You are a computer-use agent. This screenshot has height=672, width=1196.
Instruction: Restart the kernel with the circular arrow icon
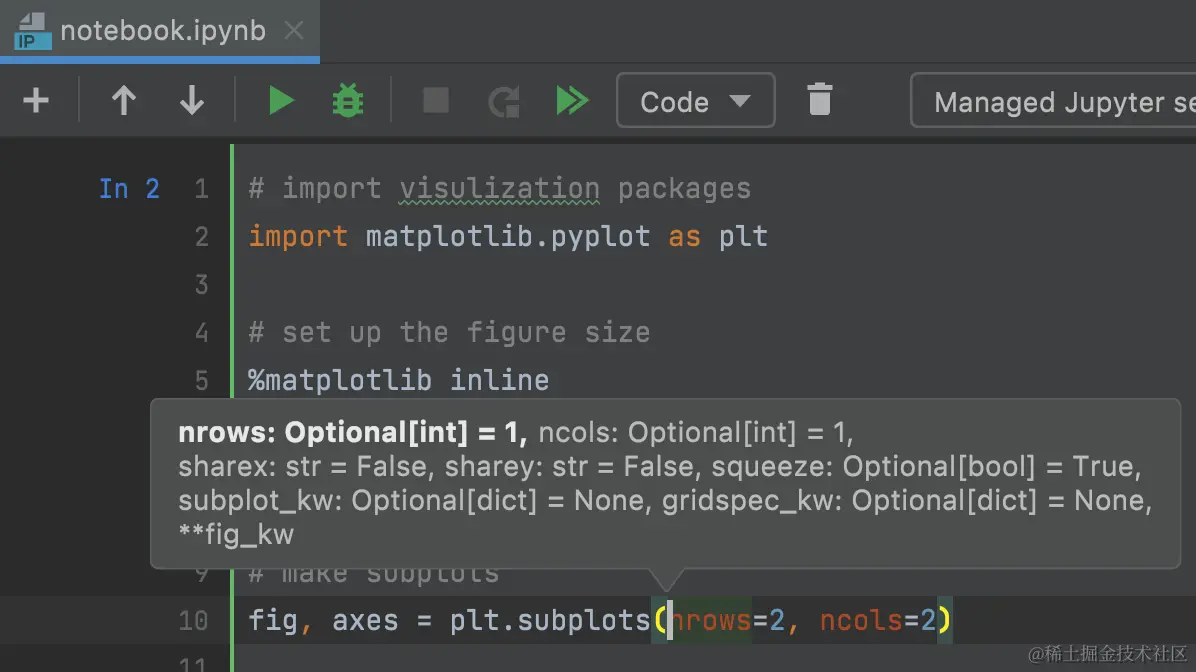point(504,101)
